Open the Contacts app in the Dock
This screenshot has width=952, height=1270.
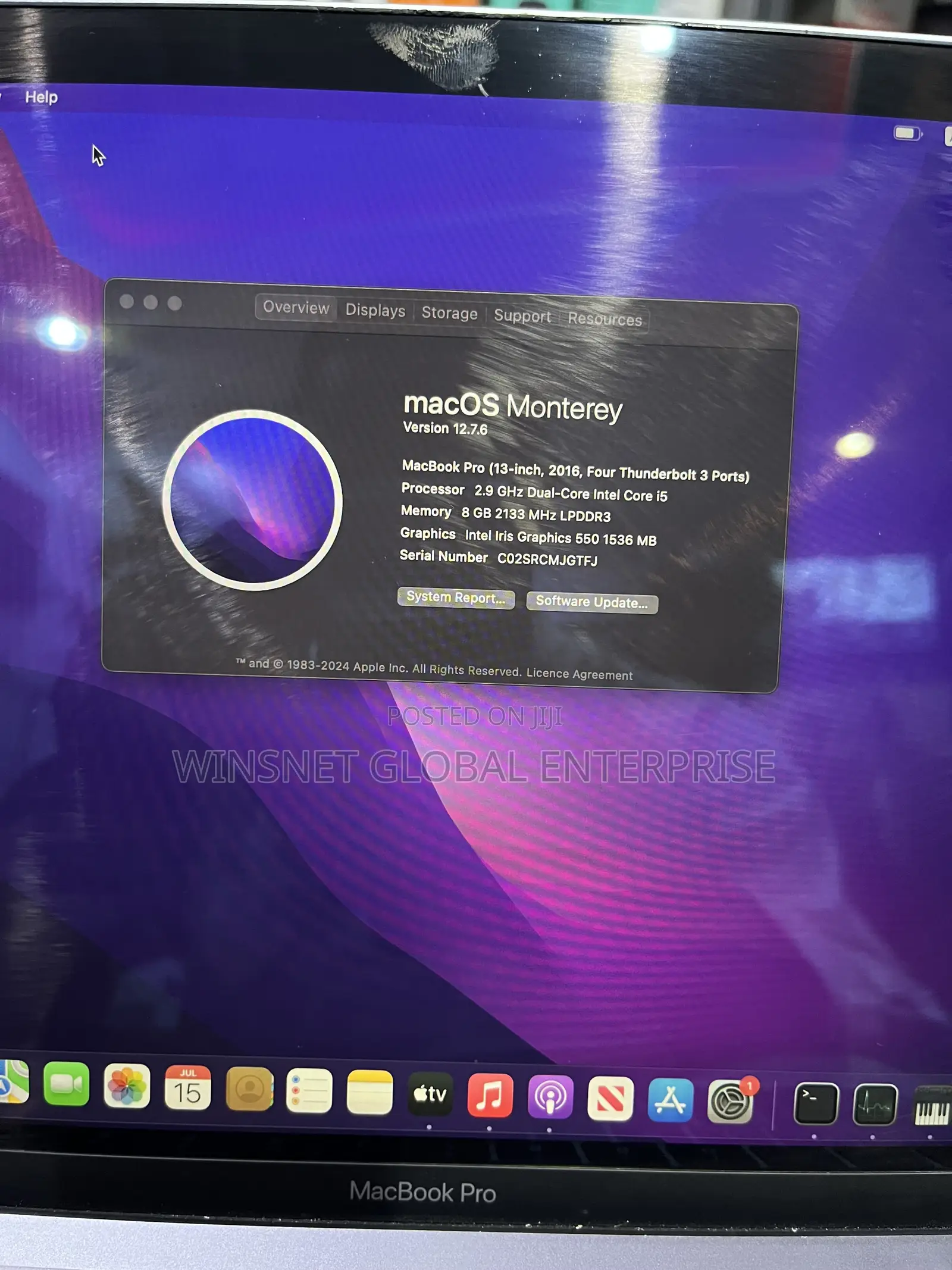(249, 1090)
